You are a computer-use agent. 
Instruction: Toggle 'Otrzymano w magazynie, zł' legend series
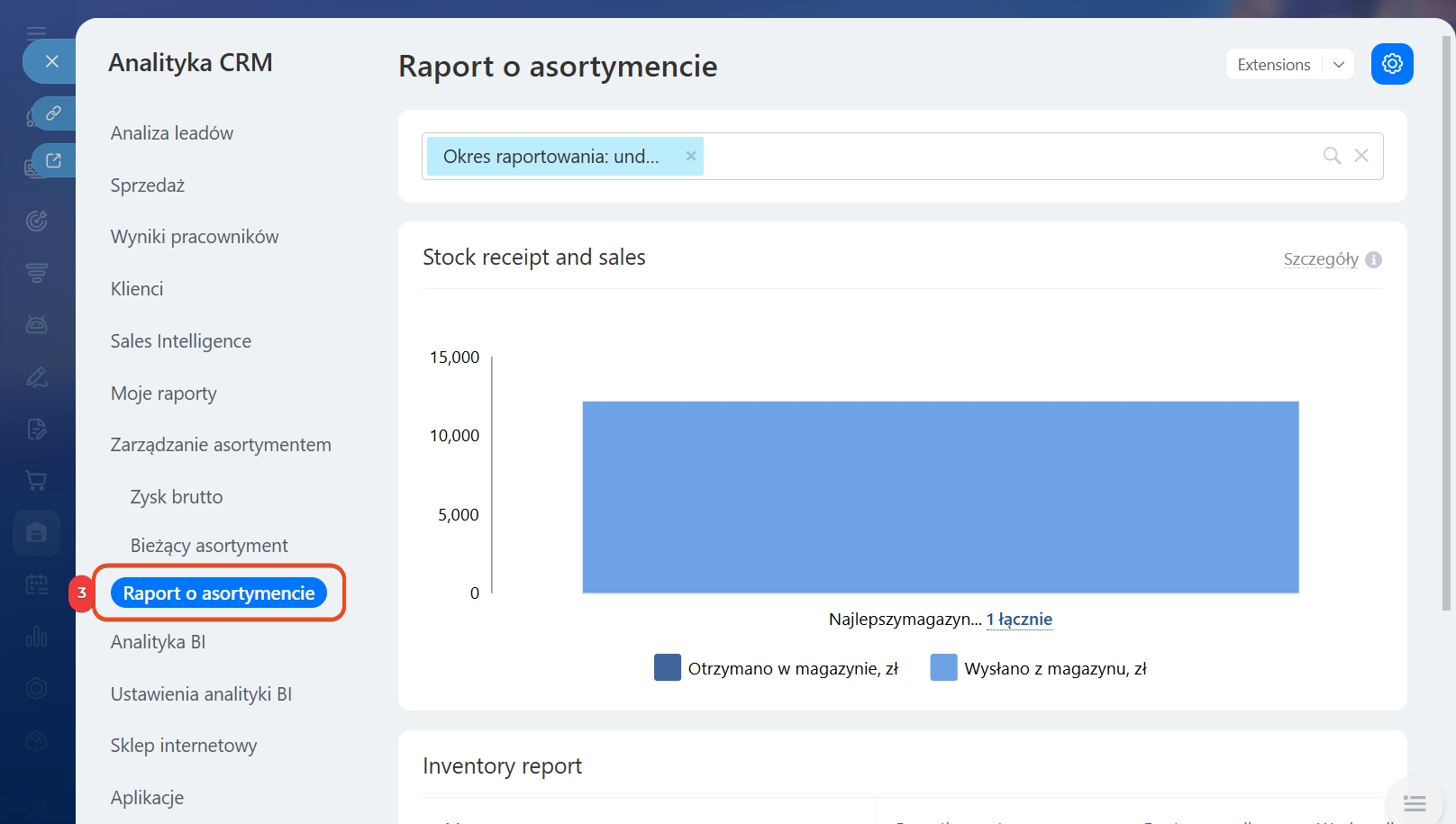(776, 668)
